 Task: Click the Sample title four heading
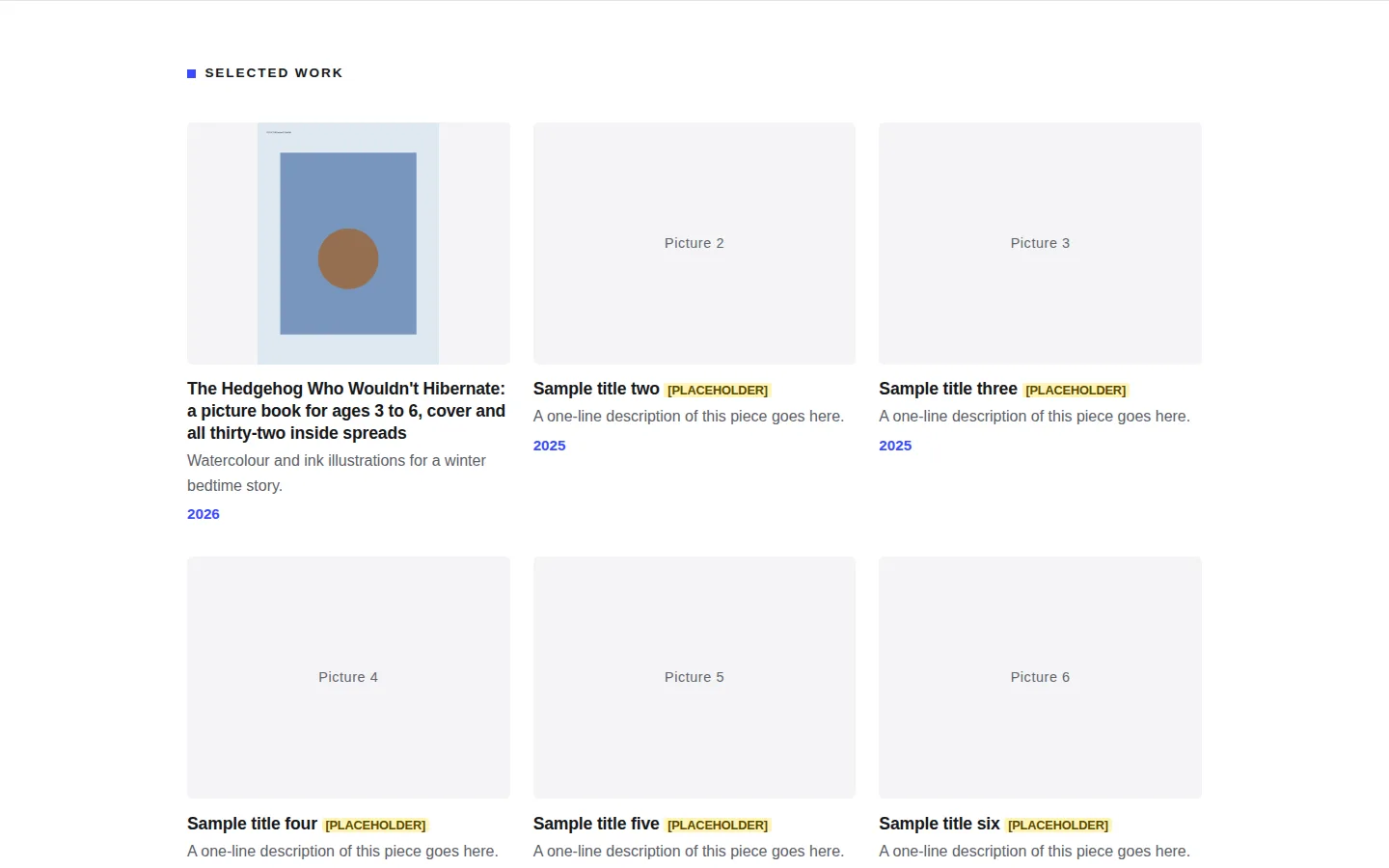(x=252, y=824)
